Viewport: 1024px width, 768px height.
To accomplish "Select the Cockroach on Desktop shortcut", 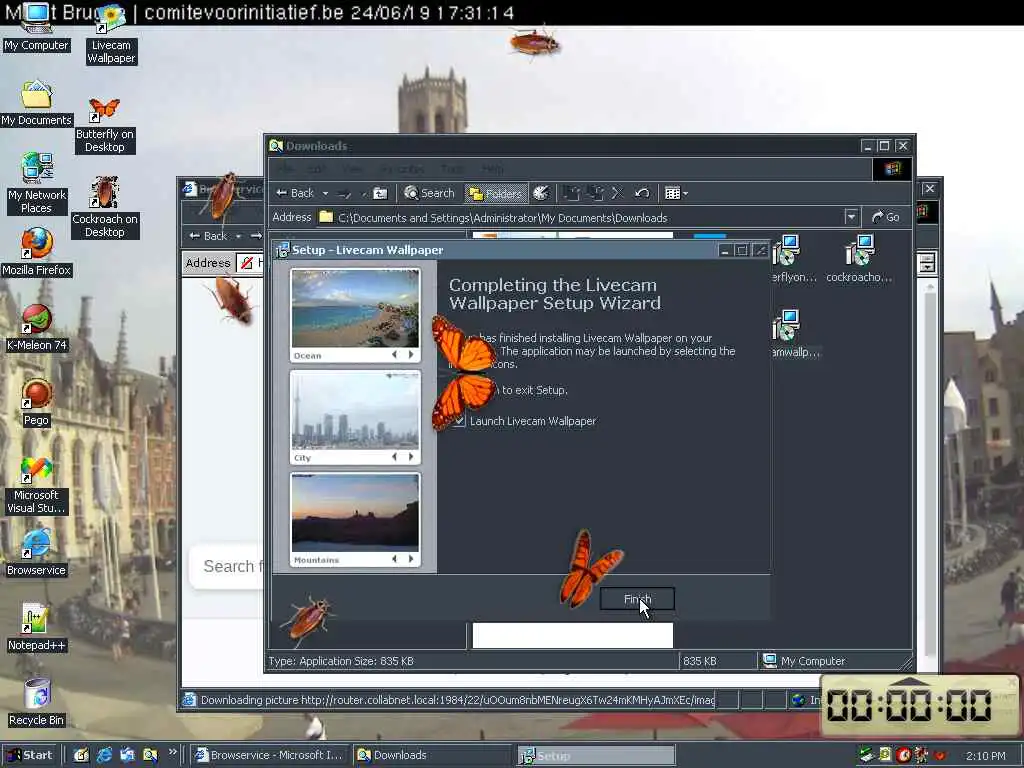I will click(104, 208).
